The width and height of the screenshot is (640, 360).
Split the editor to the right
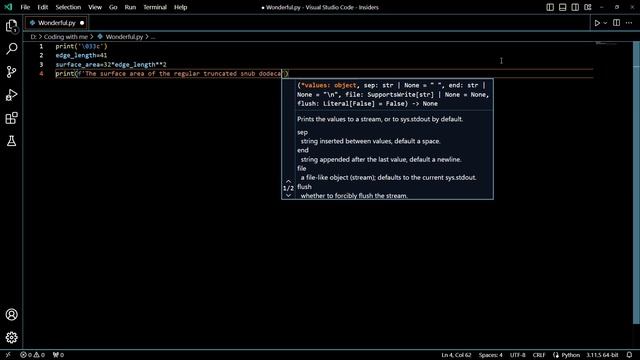pos(616,23)
